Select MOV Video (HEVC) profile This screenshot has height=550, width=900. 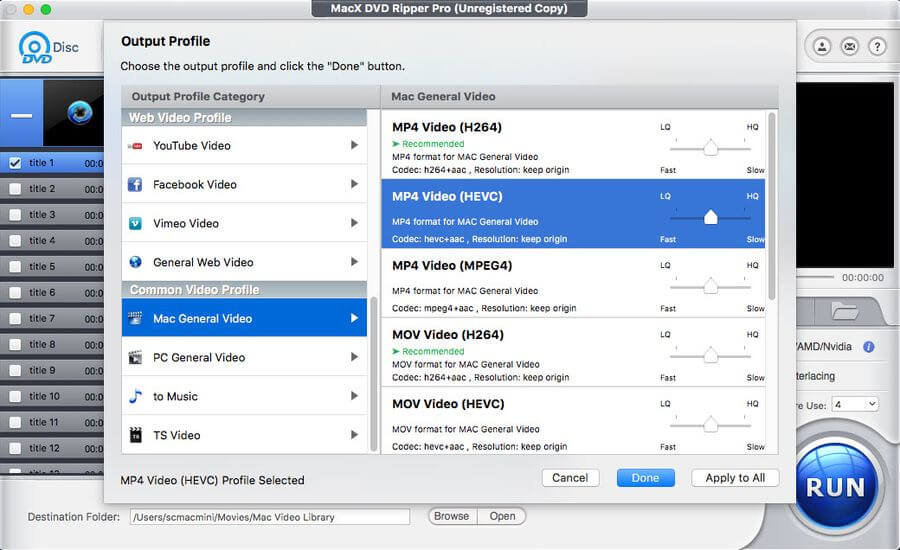[x=573, y=421]
